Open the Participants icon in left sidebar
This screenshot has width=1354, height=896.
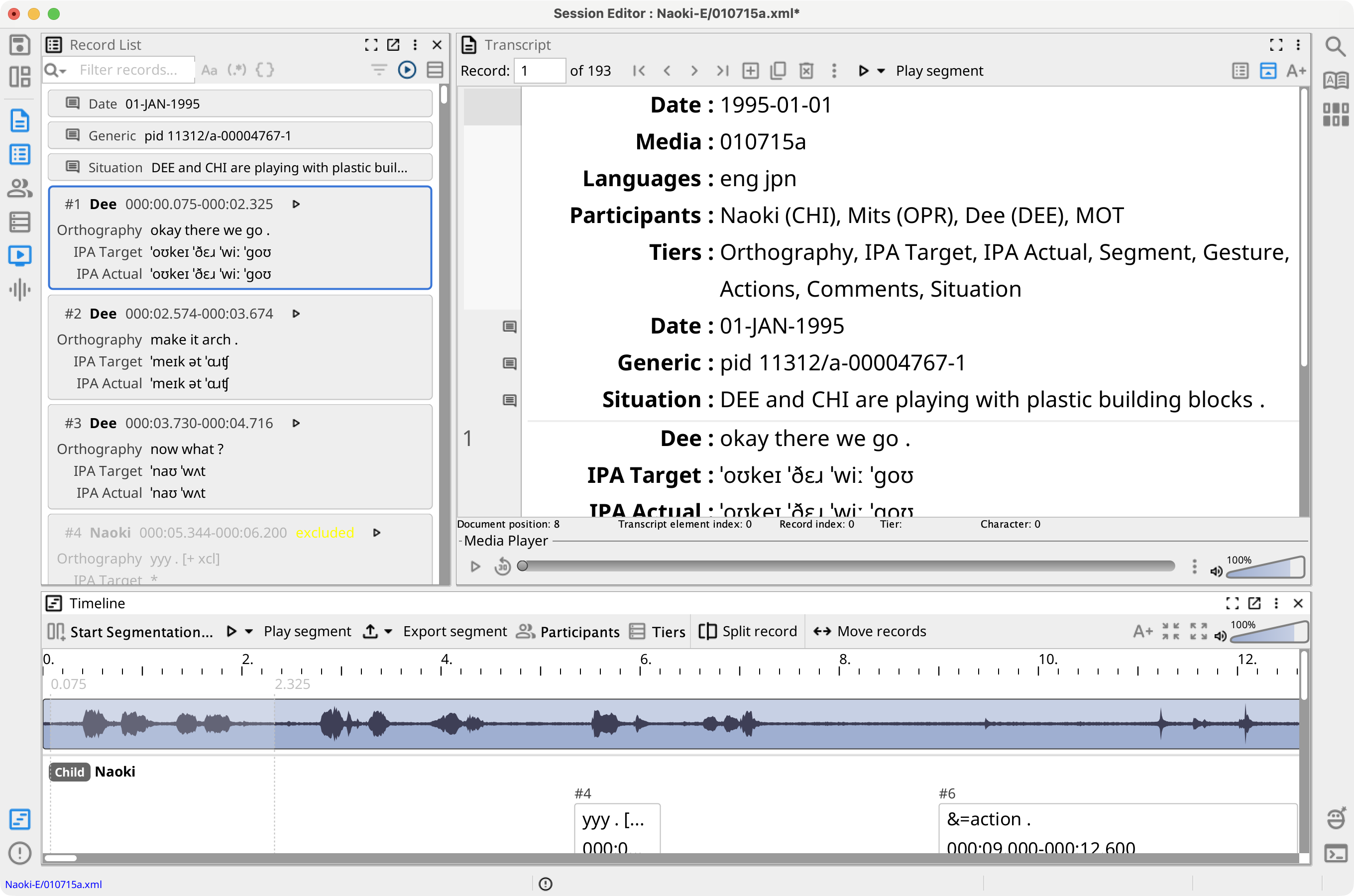[20, 188]
